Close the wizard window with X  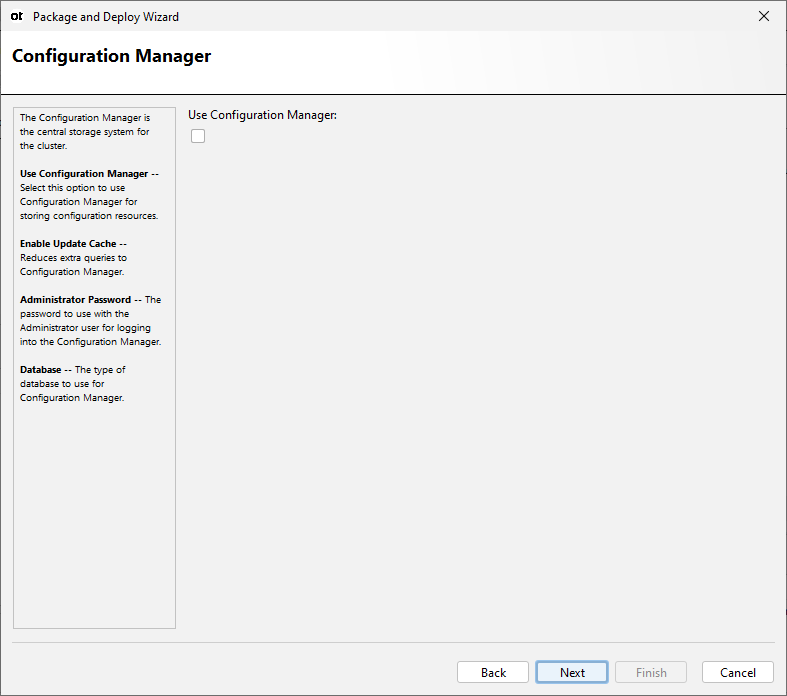764,16
